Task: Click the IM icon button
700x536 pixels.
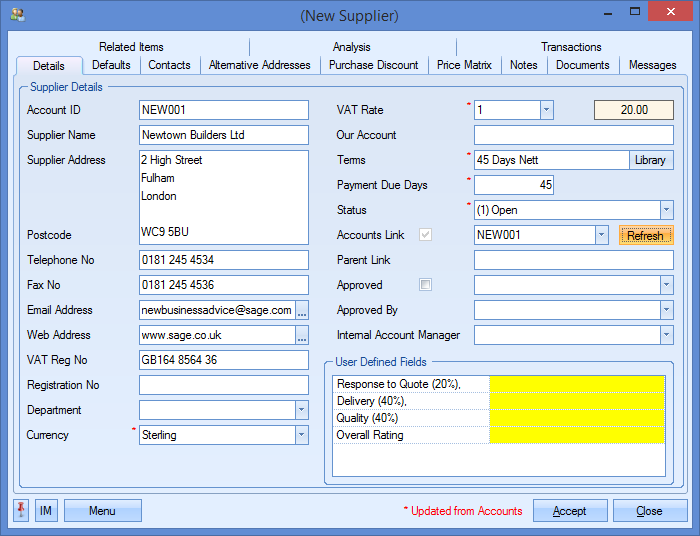Action: 46,511
